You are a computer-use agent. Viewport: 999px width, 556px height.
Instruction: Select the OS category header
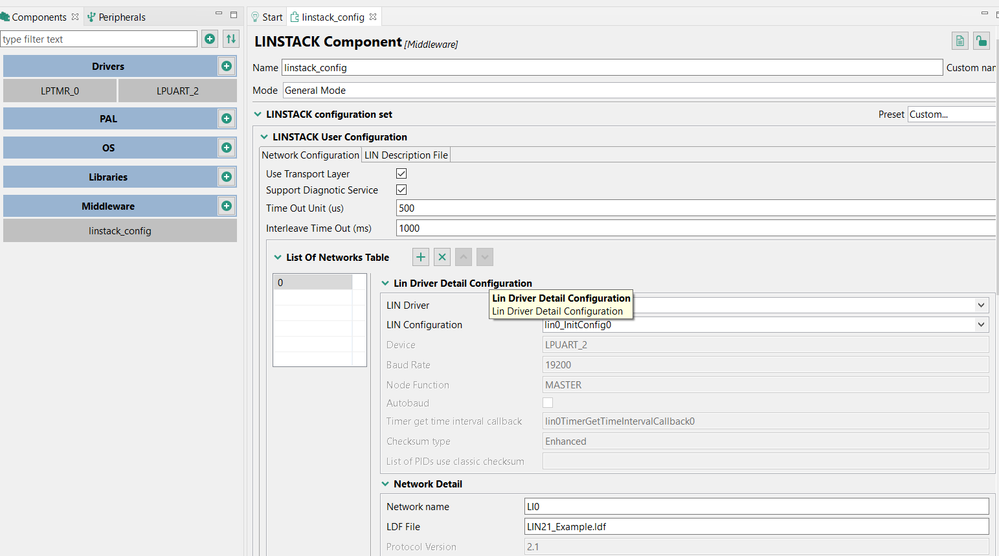[x=108, y=148]
